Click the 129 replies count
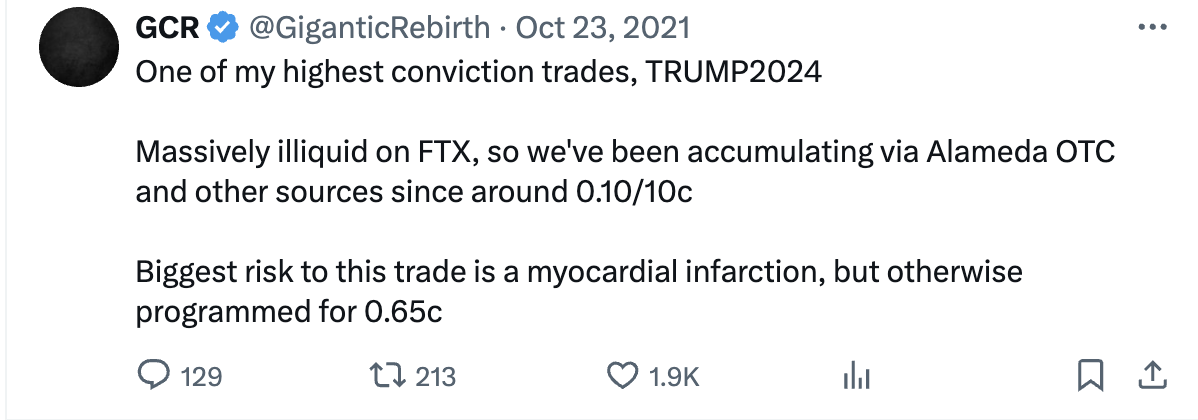Viewport: 1198px width, 420px height. click(x=201, y=376)
